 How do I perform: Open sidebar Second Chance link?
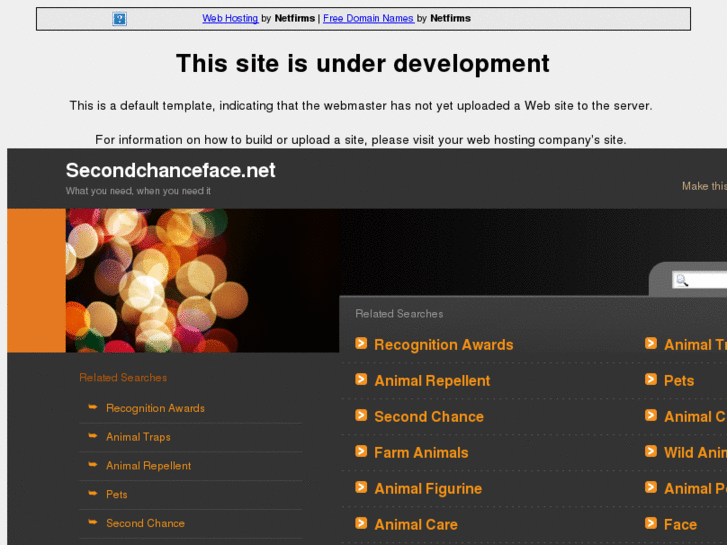(145, 523)
